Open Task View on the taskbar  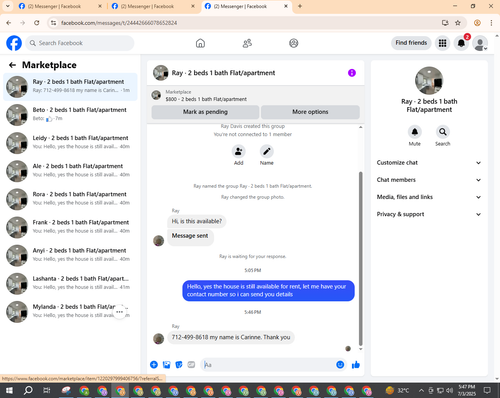[x=47, y=390]
